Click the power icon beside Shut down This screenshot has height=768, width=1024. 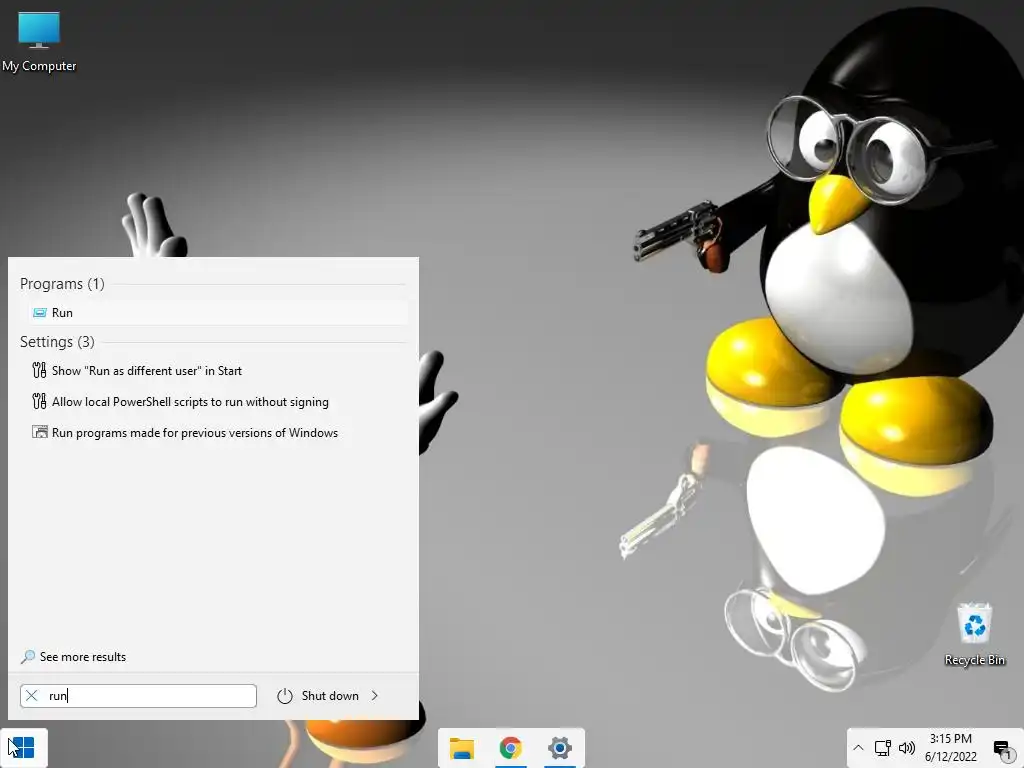(285, 696)
